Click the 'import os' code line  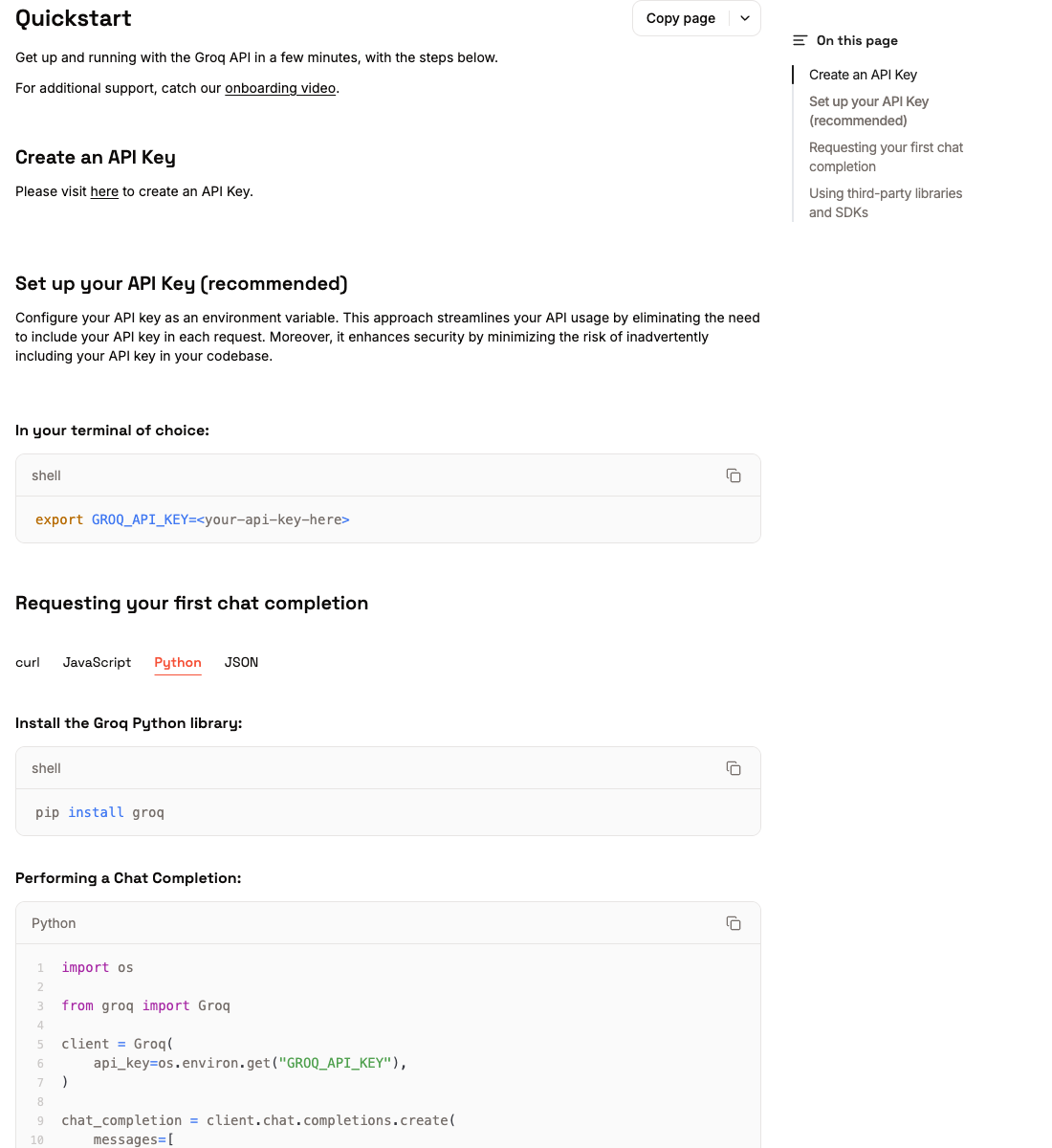pos(98,967)
